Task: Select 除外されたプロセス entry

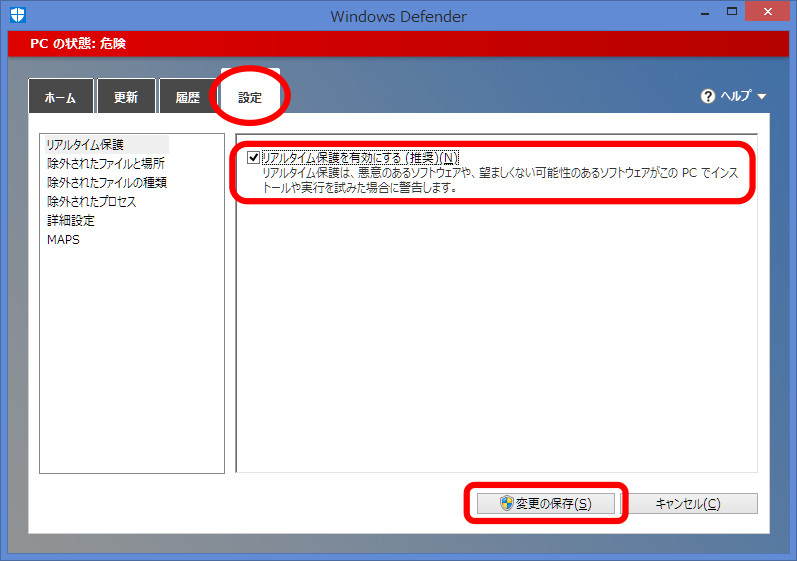Action: tap(91, 202)
